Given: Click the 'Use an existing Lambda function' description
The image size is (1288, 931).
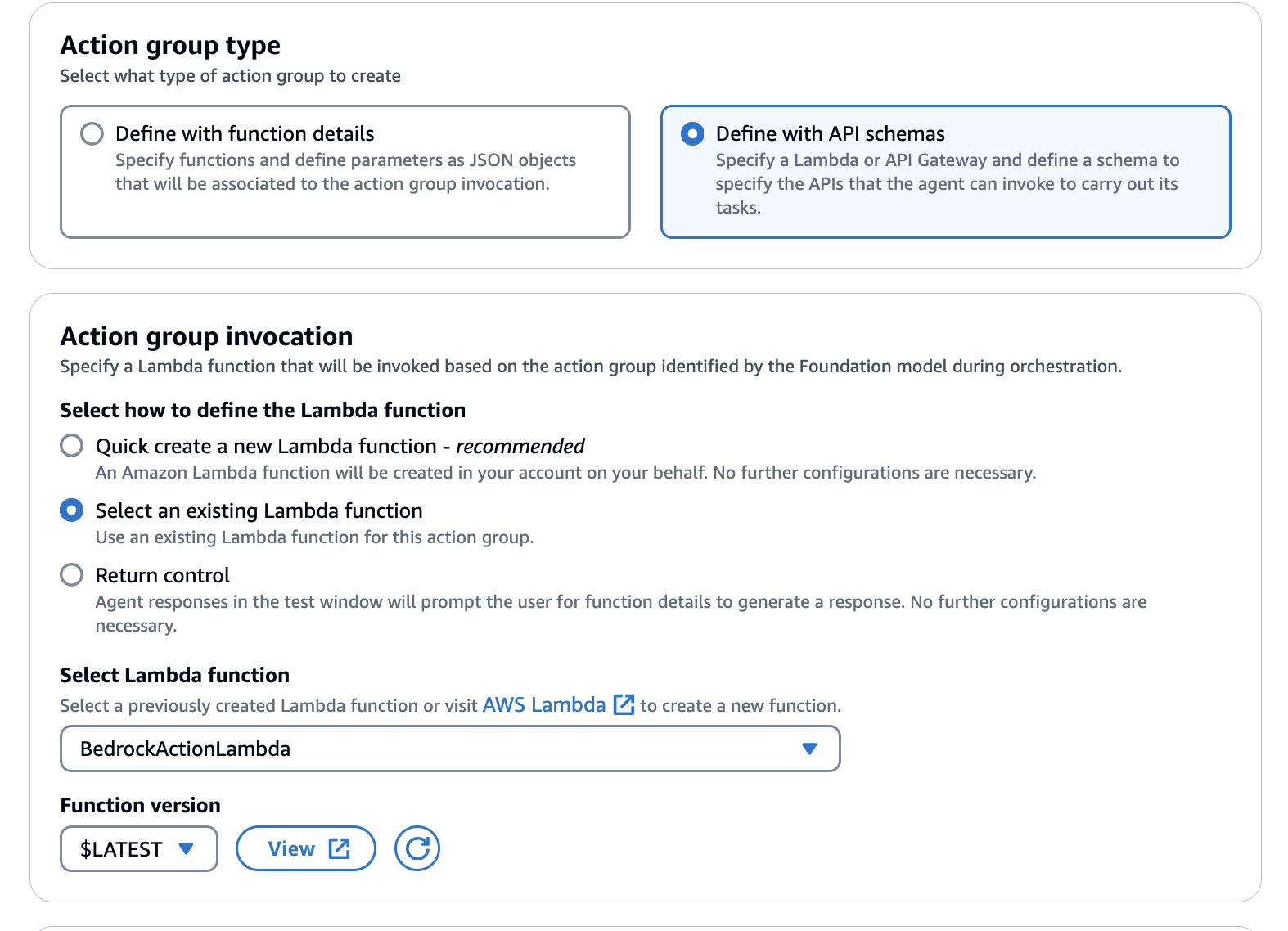Looking at the screenshot, I should [x=314, y=537].
